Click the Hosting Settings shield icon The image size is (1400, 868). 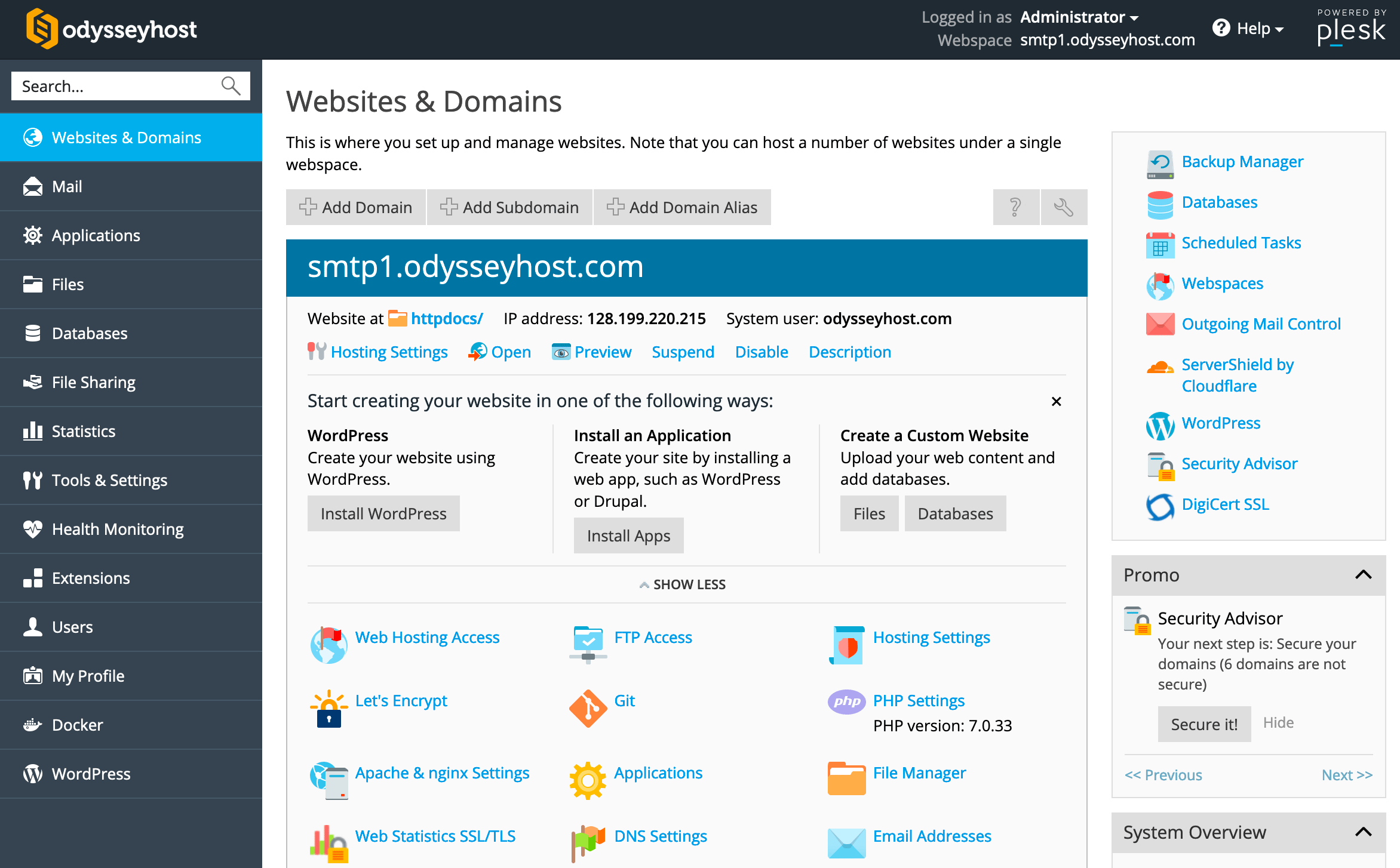(x=847, y=645)
